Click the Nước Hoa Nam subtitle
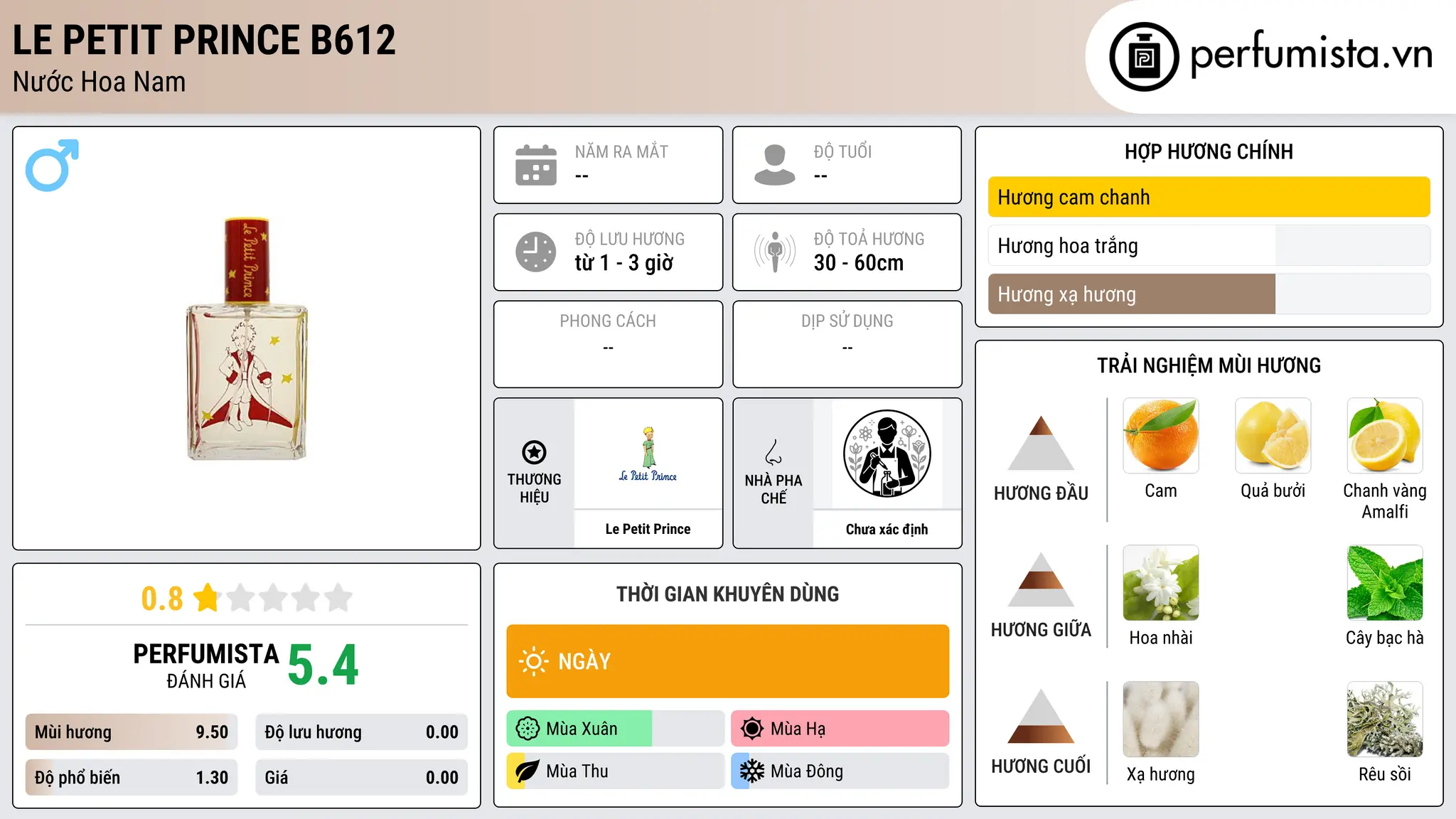 point(100,82)
